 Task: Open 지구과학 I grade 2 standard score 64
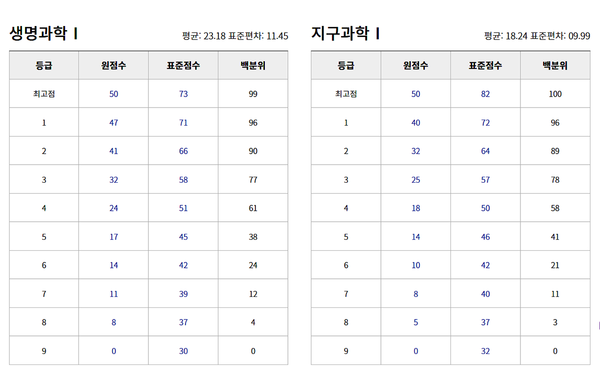click(485, 151)
